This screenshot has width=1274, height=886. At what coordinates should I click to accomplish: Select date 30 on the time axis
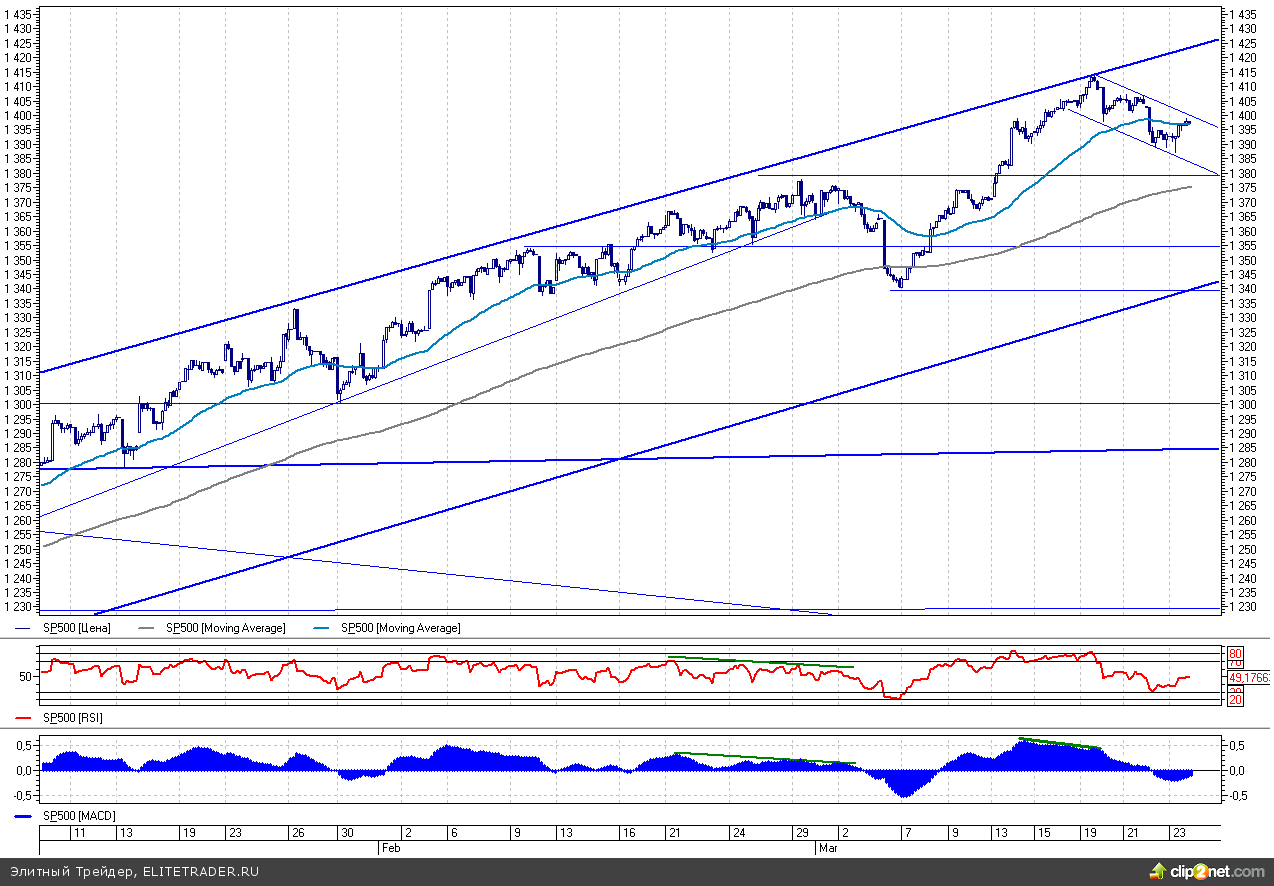(x=345, y=832)
